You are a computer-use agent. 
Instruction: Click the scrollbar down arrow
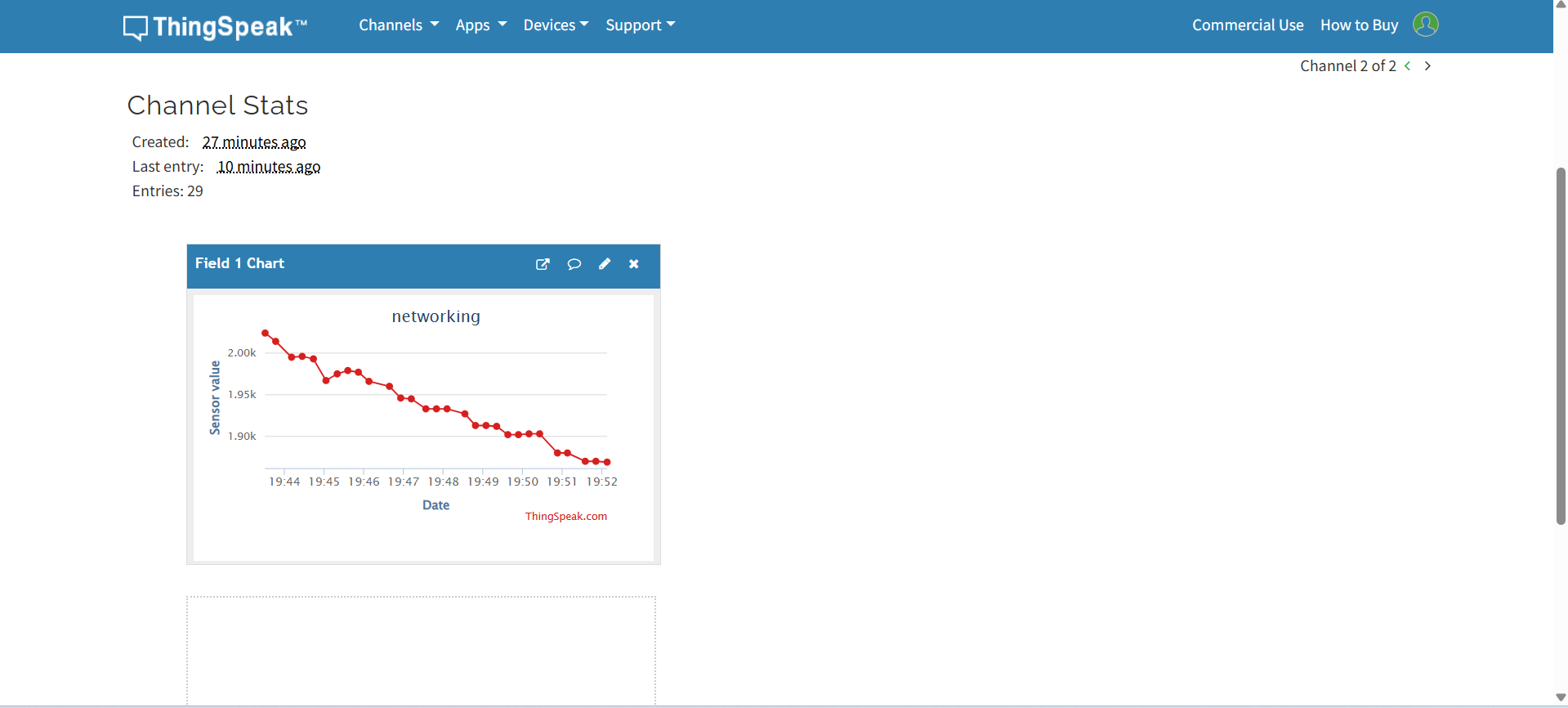click(x=1561, y=697)
